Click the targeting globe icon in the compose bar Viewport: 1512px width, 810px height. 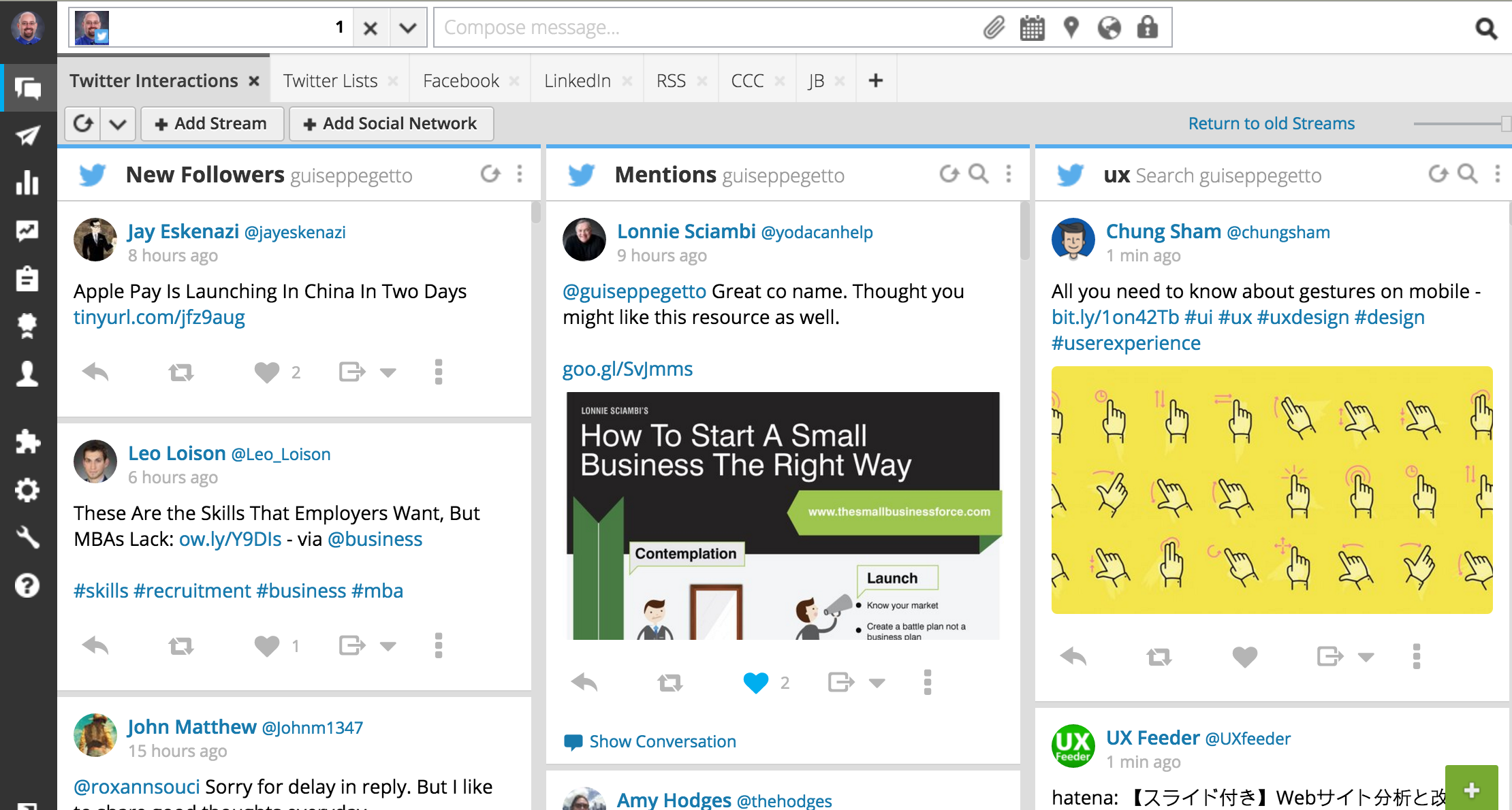pos(1109,28)
